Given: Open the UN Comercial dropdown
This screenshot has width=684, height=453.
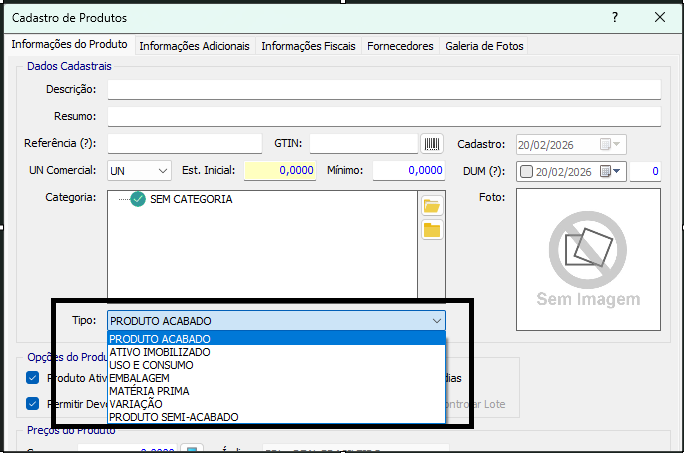Looking at the screenshot, I should click(x=163, y=171).
